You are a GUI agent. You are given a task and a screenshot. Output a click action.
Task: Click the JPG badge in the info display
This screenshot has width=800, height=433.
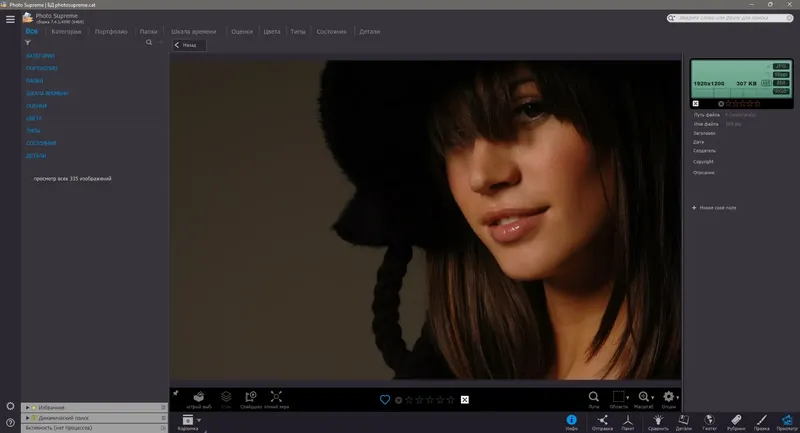(x=781, y=66)
